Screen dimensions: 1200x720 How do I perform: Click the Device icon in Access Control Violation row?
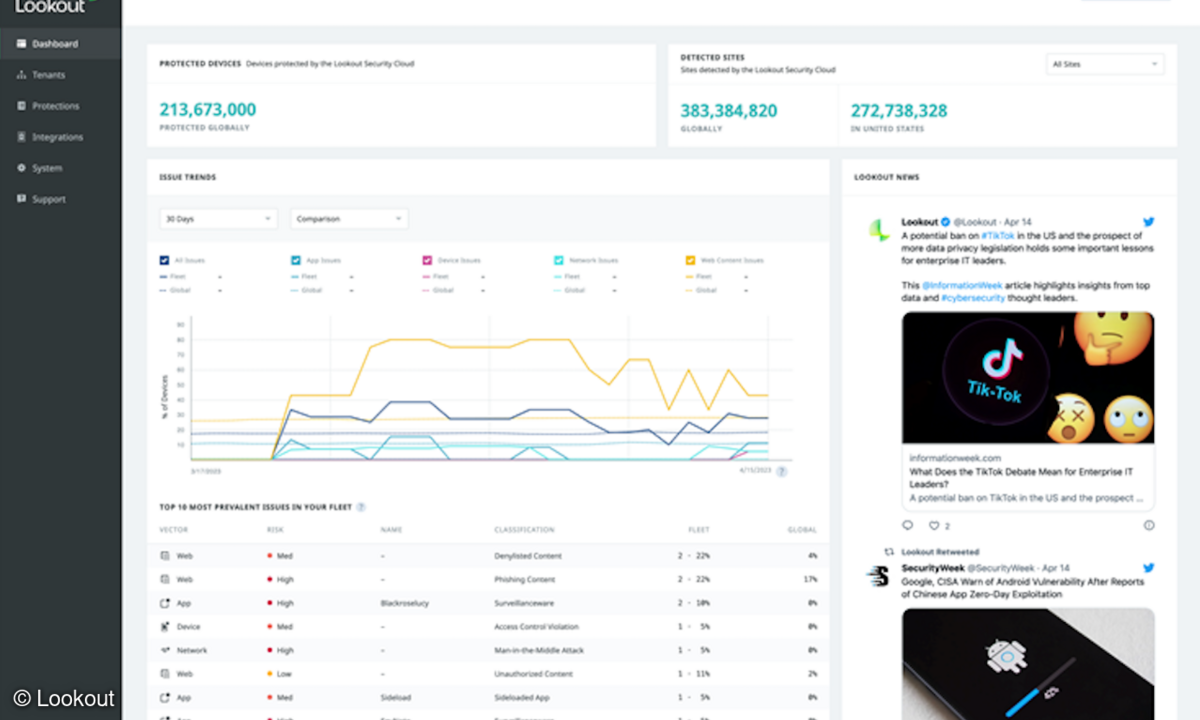165,626
